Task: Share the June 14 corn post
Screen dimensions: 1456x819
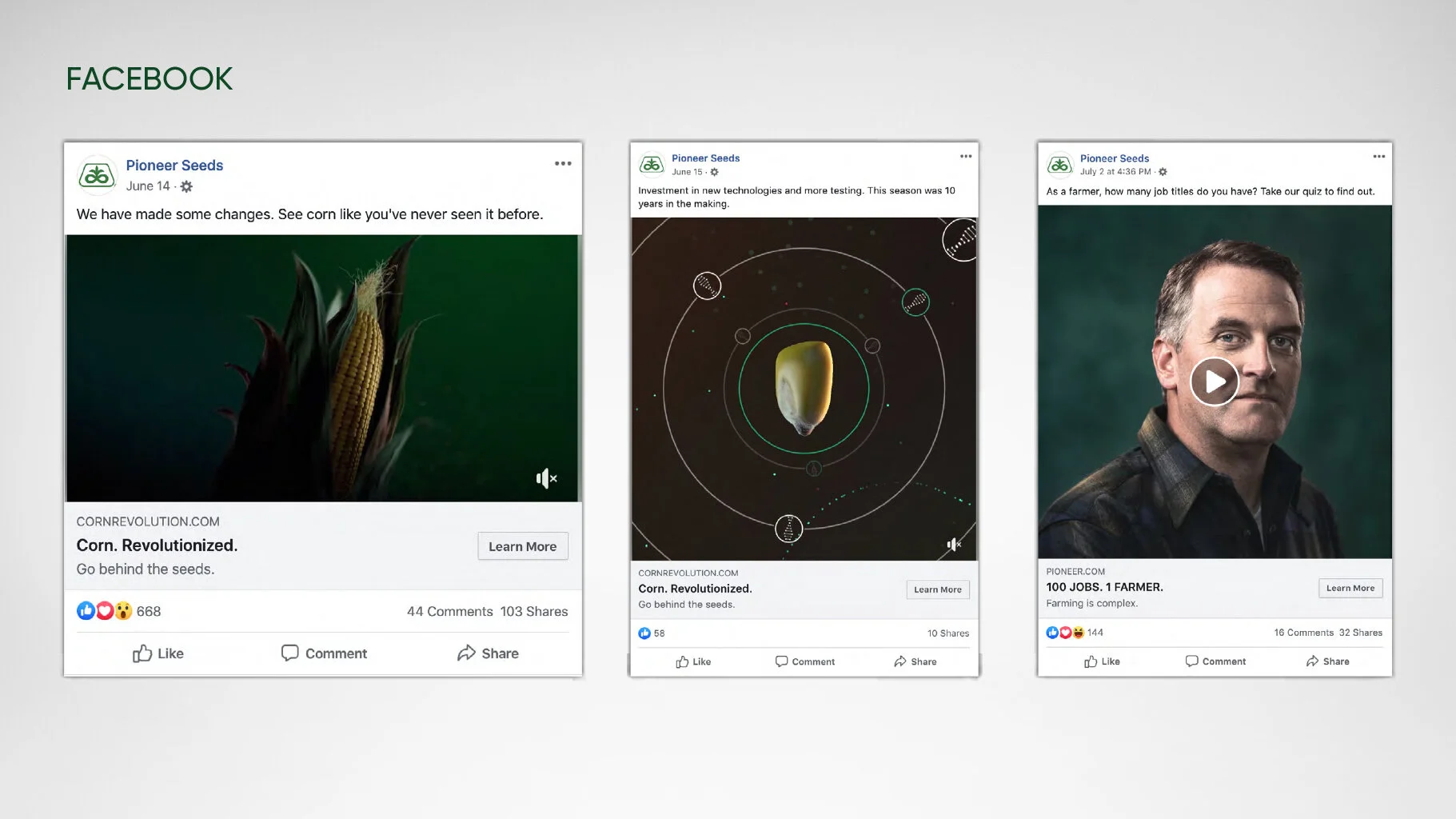Action: (x=488, y=653)
